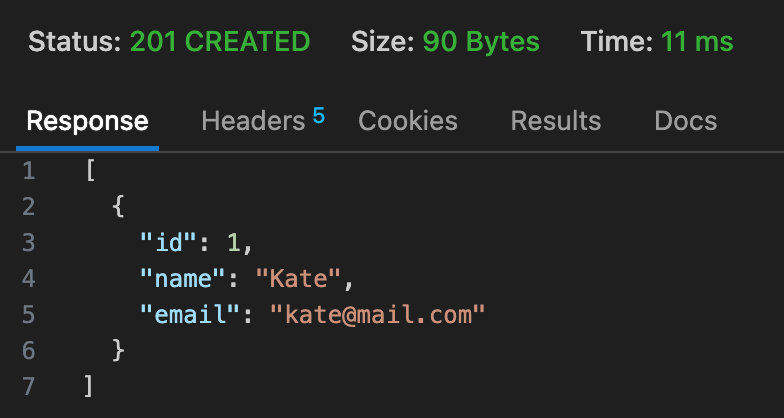Screen dimensions: 784x418
Task: Click the 11 ms time value
Action: tap(697, 42)
